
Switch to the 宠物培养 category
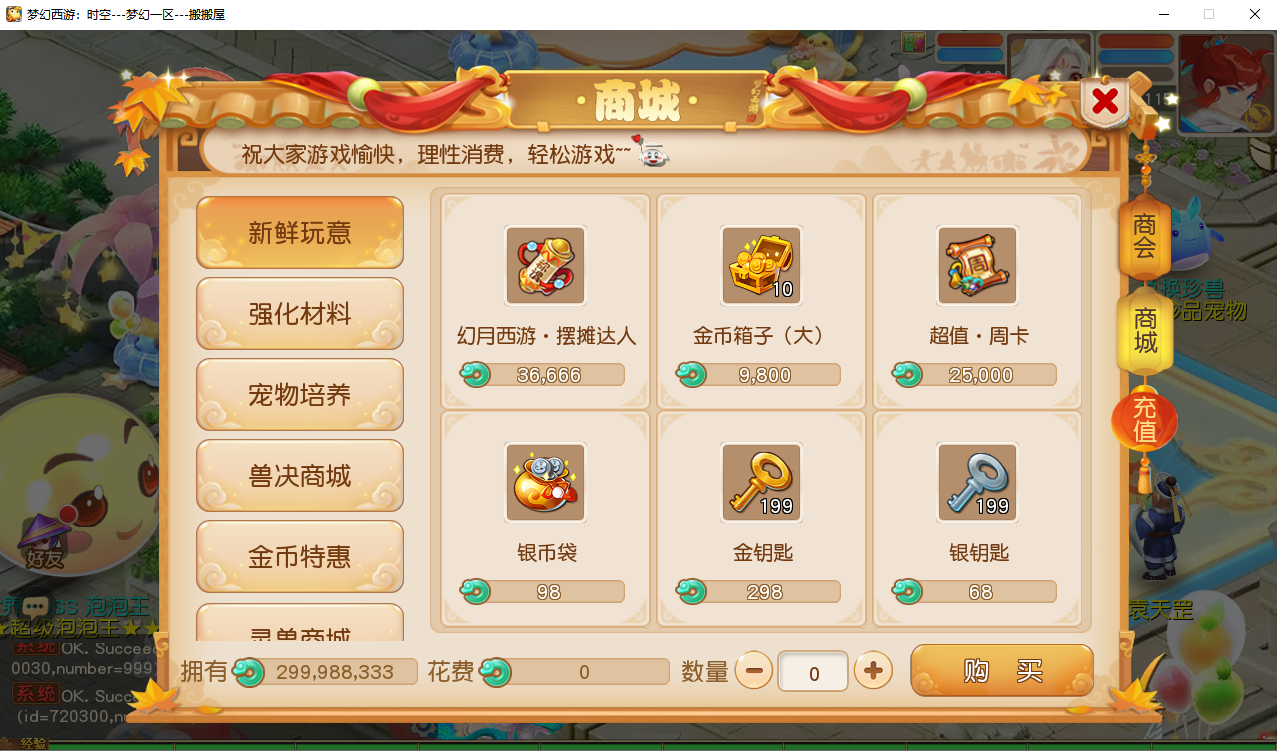[300, 395]
